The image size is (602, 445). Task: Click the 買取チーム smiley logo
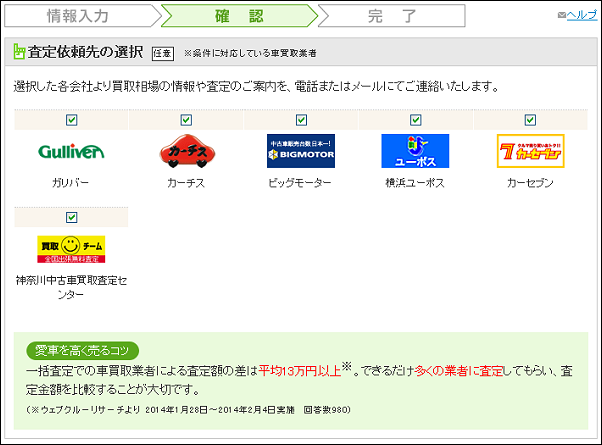click(x=71, y=249)
